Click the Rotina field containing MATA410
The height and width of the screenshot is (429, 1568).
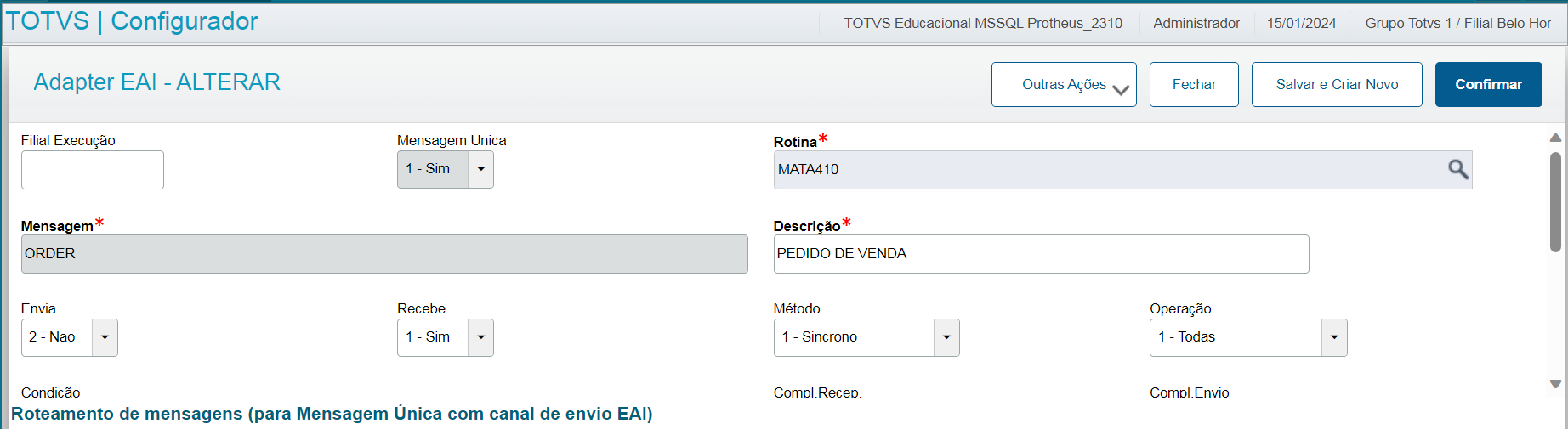(x=1105, y=170)
